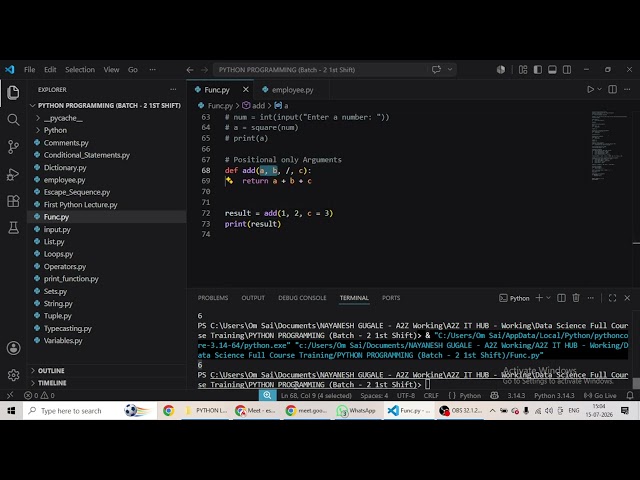Show additional menus via the ellipsis

pyautogui.click(x=152, y=70)
